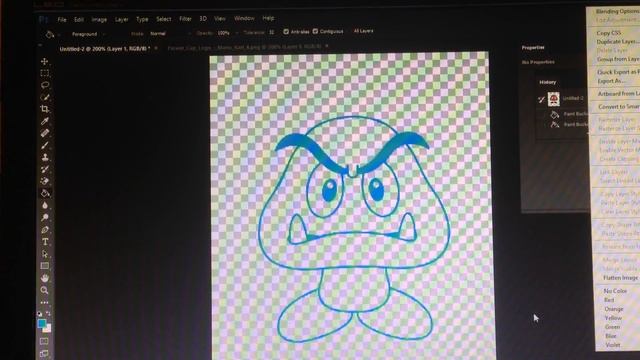Image resolution: width=640 pixels, height=360 pixels.
Task: Select the Pen tool
Action: [44, 229]
